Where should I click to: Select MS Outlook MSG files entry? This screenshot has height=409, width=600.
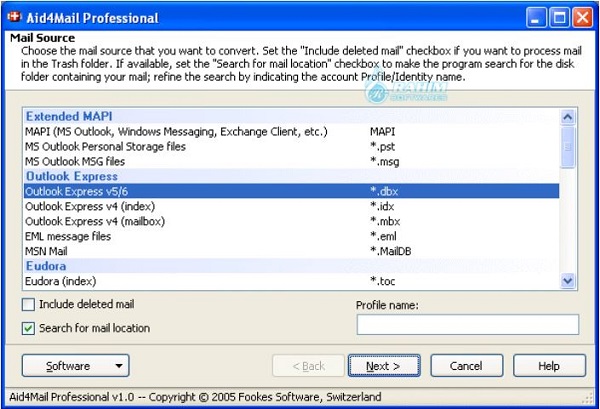point(292,161)
